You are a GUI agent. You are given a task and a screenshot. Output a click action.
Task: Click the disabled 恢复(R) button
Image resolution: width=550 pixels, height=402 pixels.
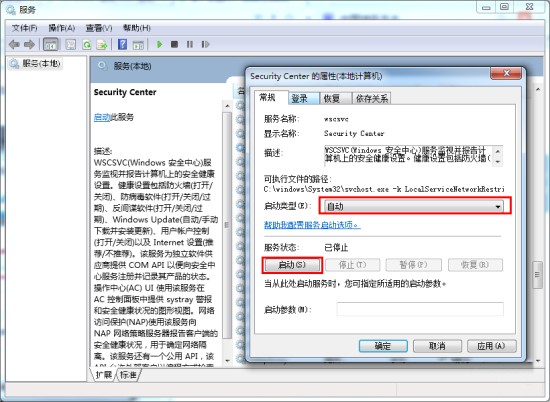(475, 265)
